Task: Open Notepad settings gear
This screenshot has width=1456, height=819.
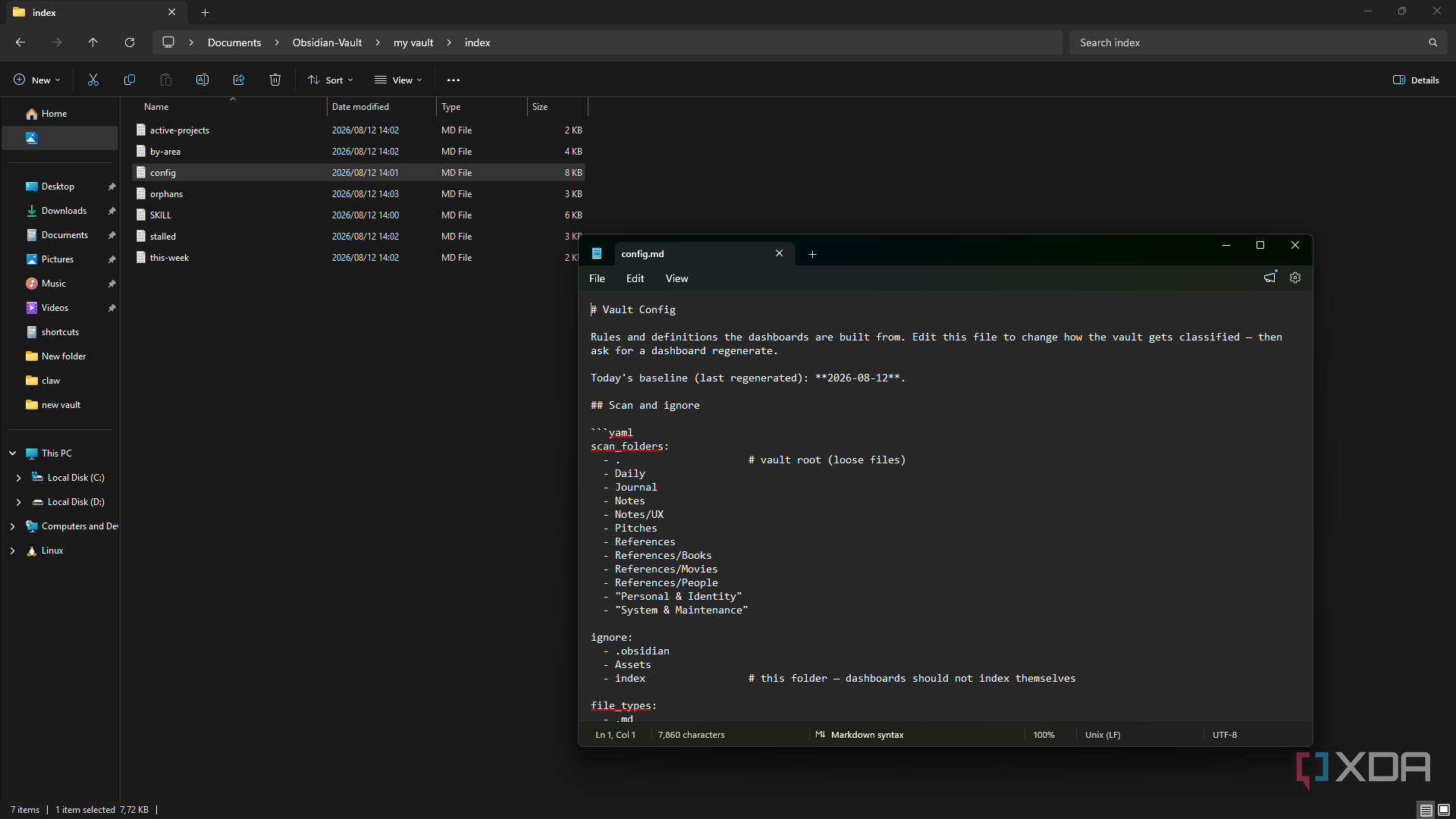Action: point(1295,278)
